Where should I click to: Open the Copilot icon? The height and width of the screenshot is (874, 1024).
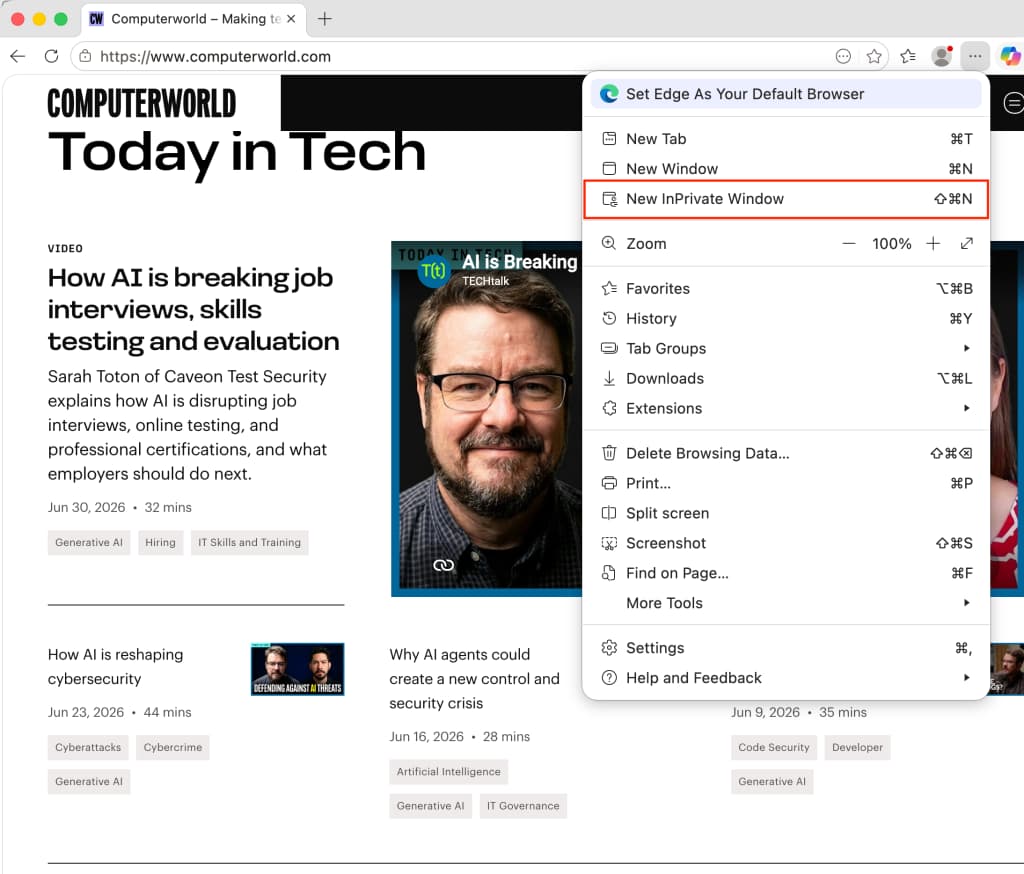(x=1010, y=57)
